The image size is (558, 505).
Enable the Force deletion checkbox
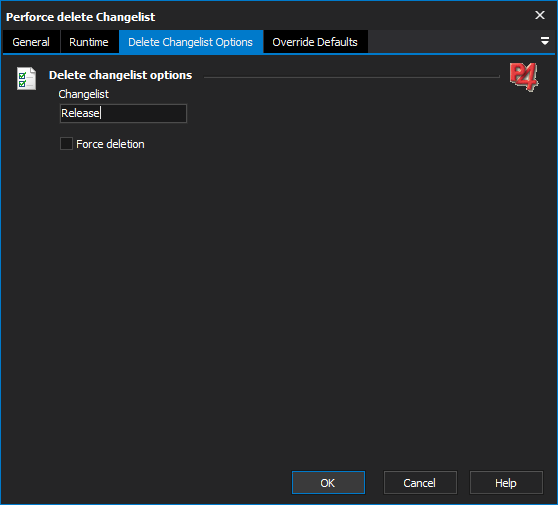(x=67, y=144)
